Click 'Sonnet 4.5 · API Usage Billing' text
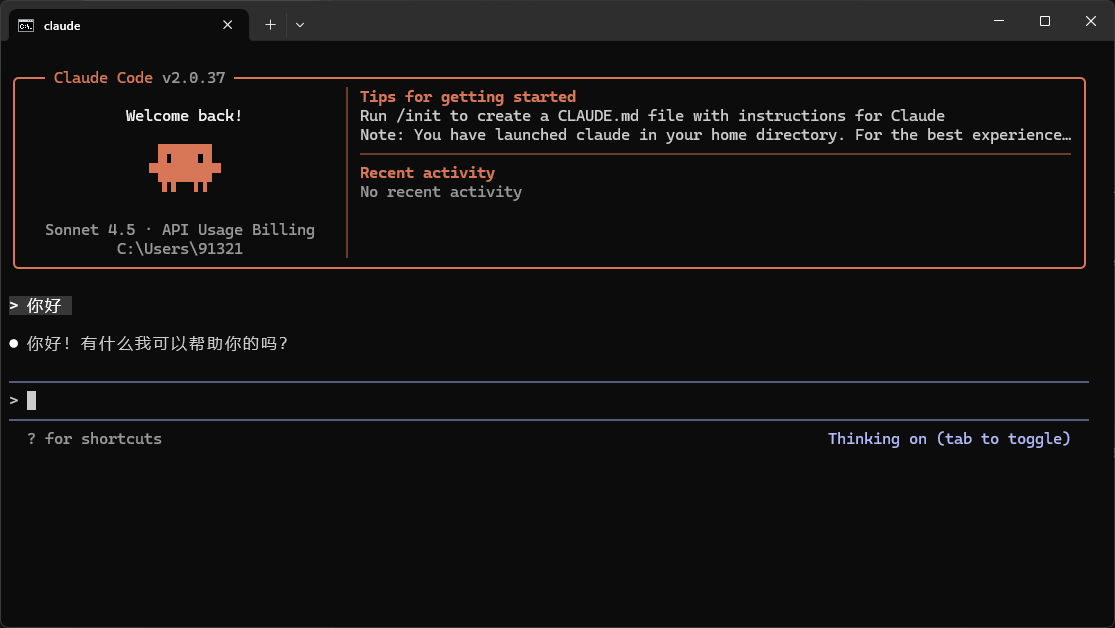 [180, 230]
